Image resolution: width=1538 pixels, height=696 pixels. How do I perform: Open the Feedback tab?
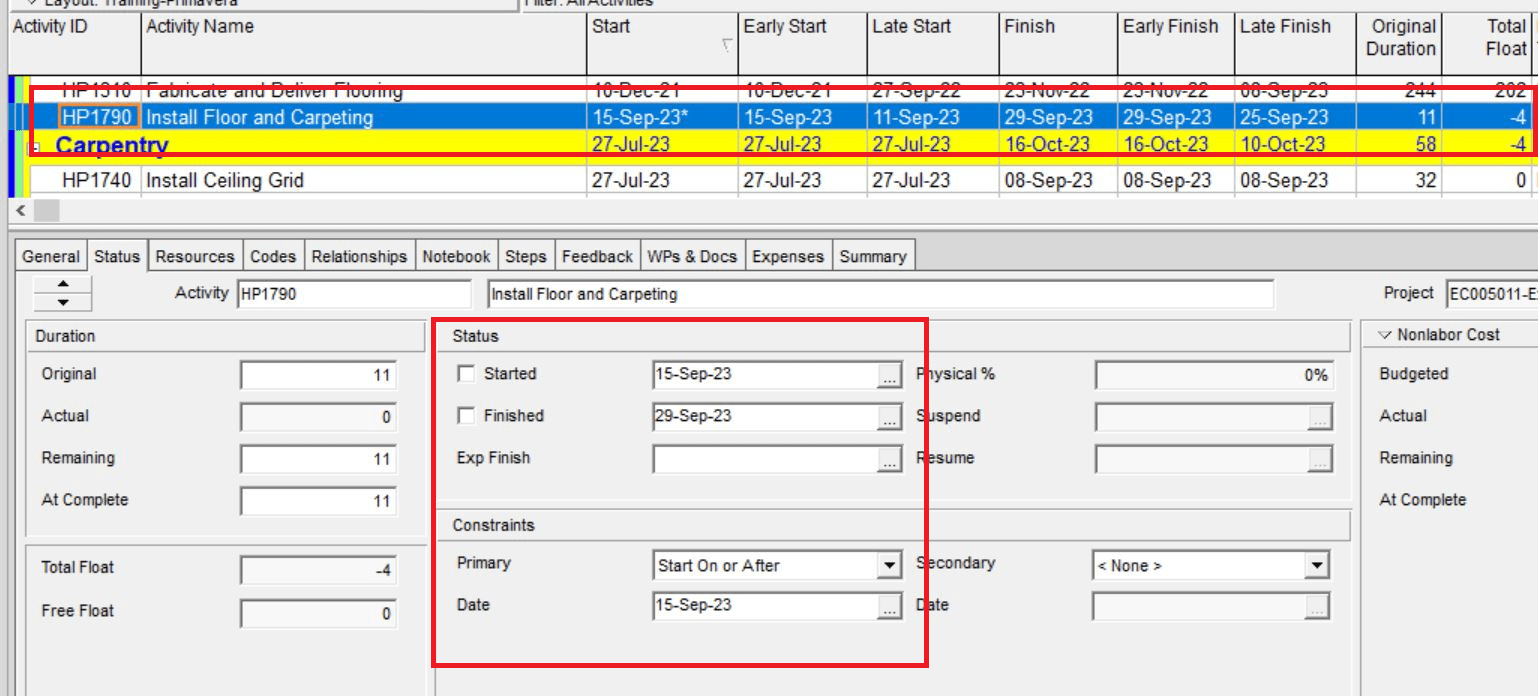coord(597,257)
